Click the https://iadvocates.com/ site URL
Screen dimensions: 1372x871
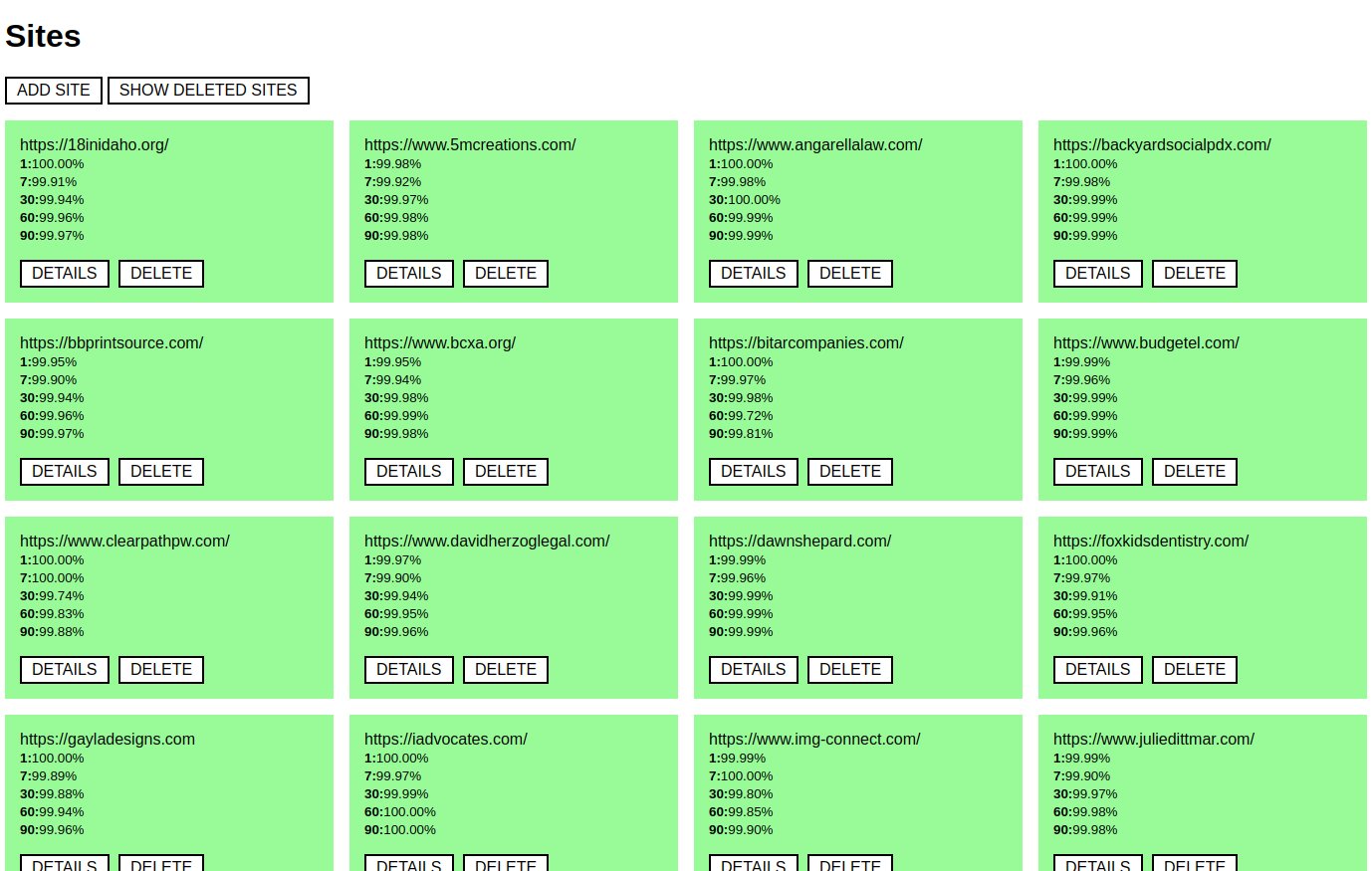445,739
